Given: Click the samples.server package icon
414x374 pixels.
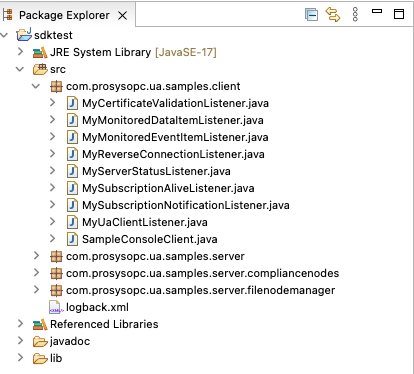Looking at the screenshot, I should pos(56,257).
